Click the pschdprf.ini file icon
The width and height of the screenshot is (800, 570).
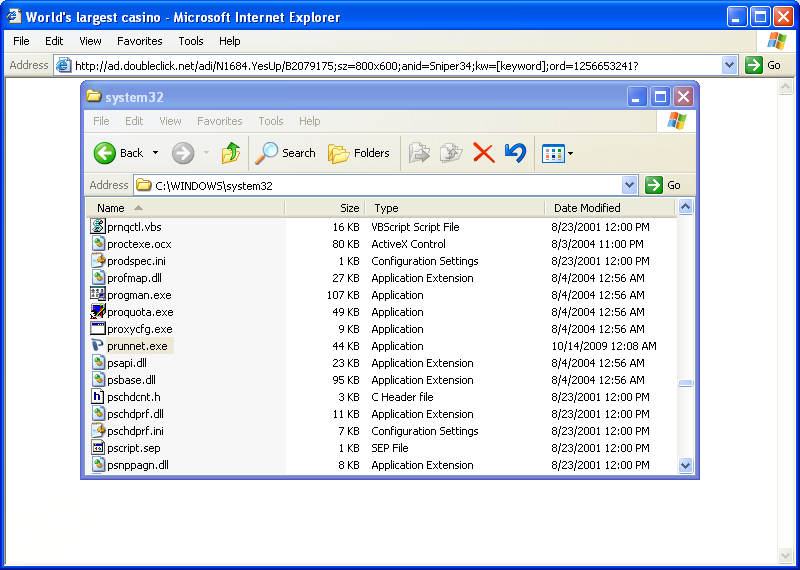(98, 431)
